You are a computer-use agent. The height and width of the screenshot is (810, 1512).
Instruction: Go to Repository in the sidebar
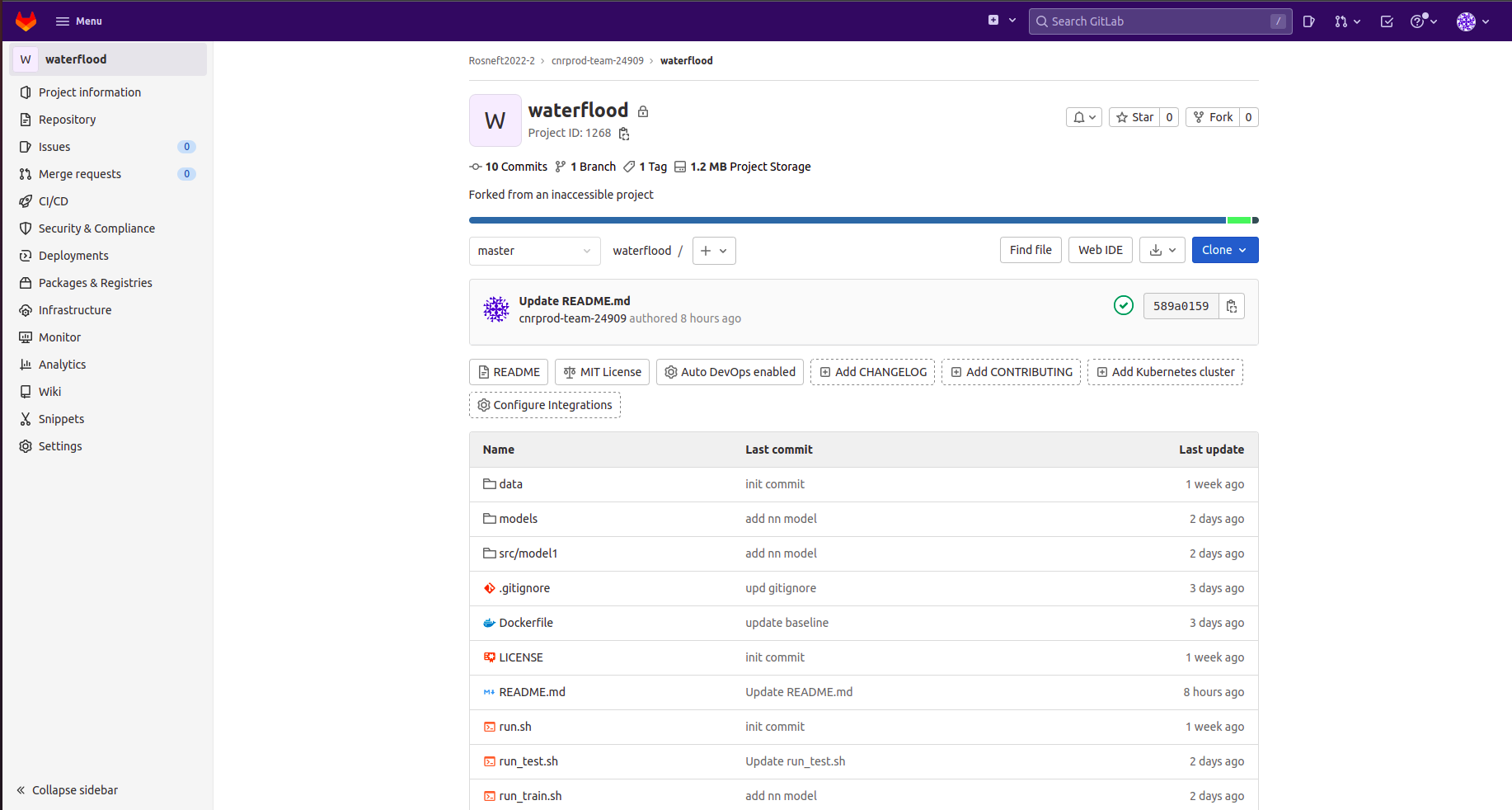[x=67, y=120]
